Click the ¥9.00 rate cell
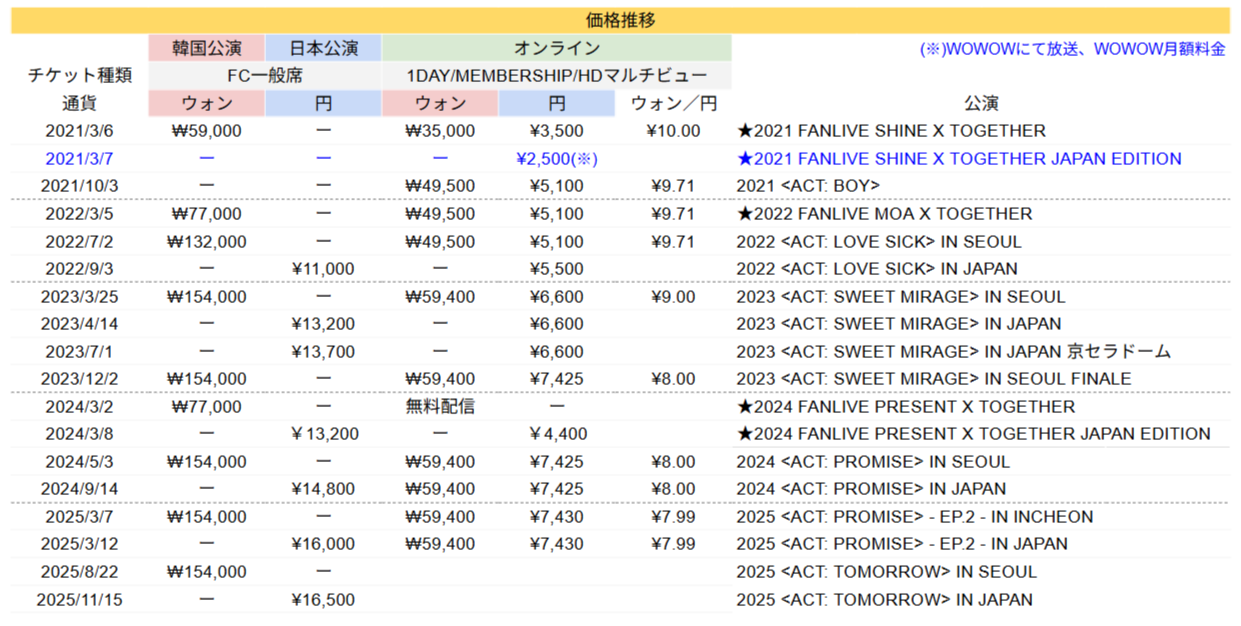The height and width of the screenshot is (626, 1241). [674, 296]
